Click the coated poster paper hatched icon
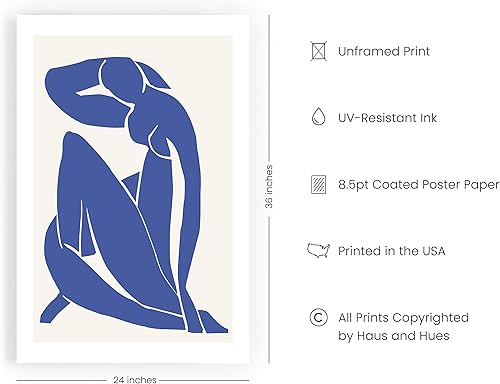500x384 pixels. tap(318, 184)
